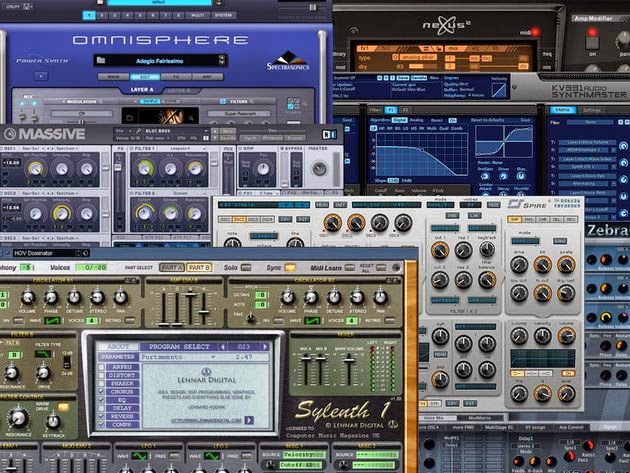Go to previous program in Sylenth1 display
Image resolution: width=630 pixels, height=473 pixels.
[x=223, y=346]
